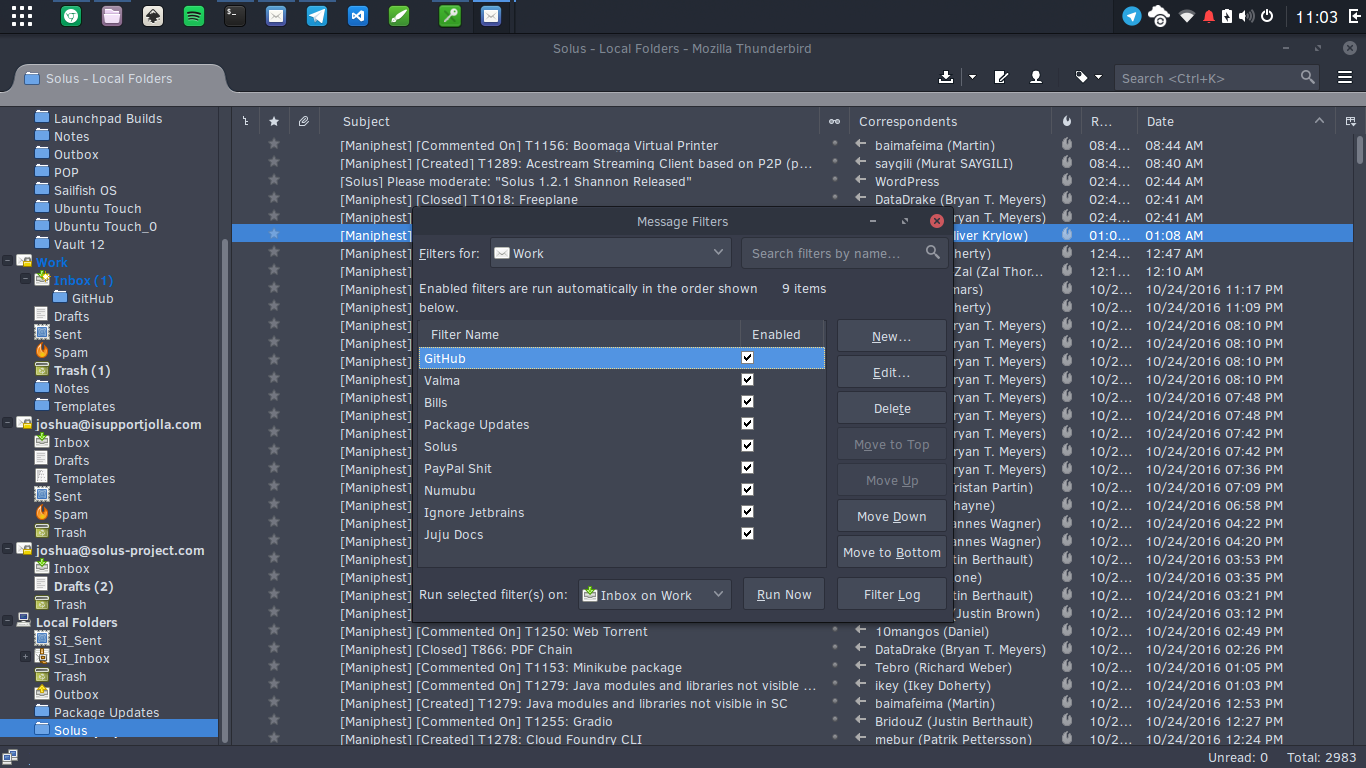Click the Edit filter button
The width and height of the screenshot is (1366, 768).
tap(891, 372)
